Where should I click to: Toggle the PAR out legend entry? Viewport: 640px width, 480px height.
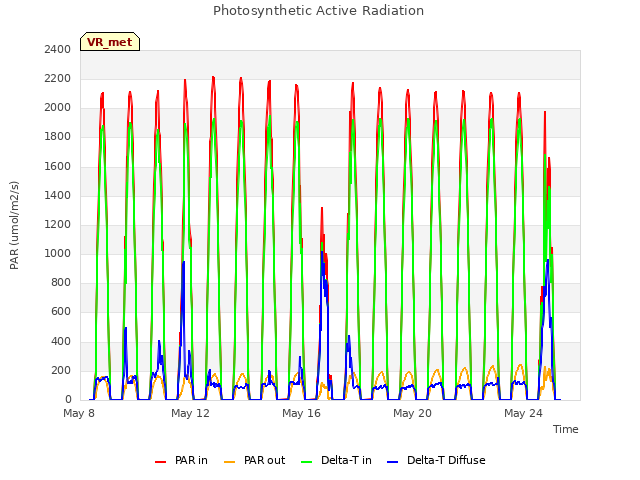pyautogui.click(x=255, y=460)
